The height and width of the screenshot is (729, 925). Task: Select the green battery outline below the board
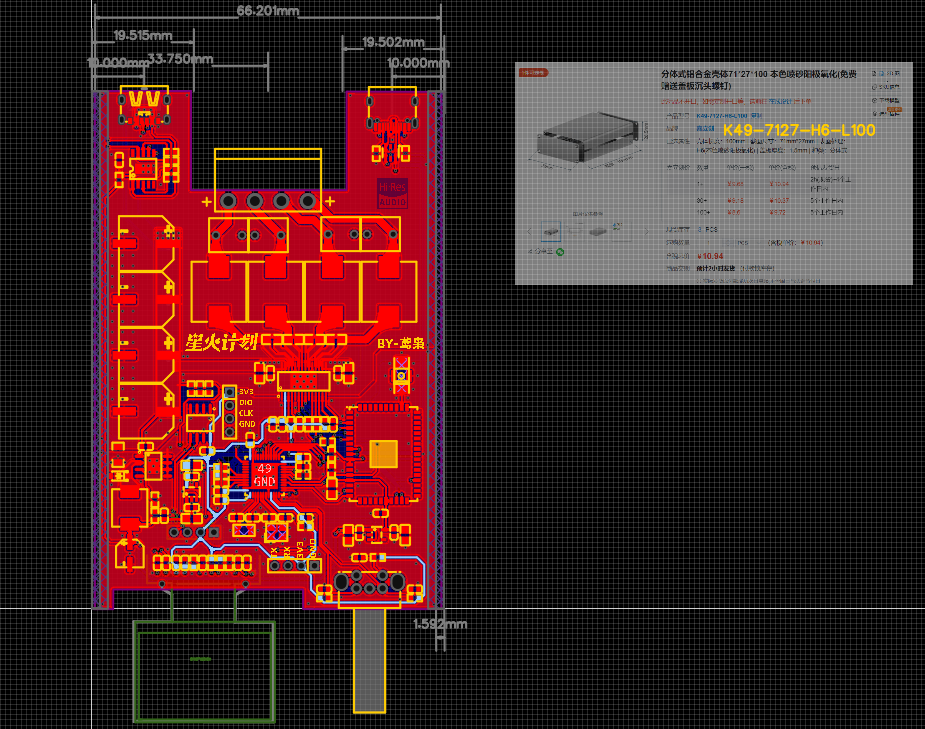click(x=204, y=671)
